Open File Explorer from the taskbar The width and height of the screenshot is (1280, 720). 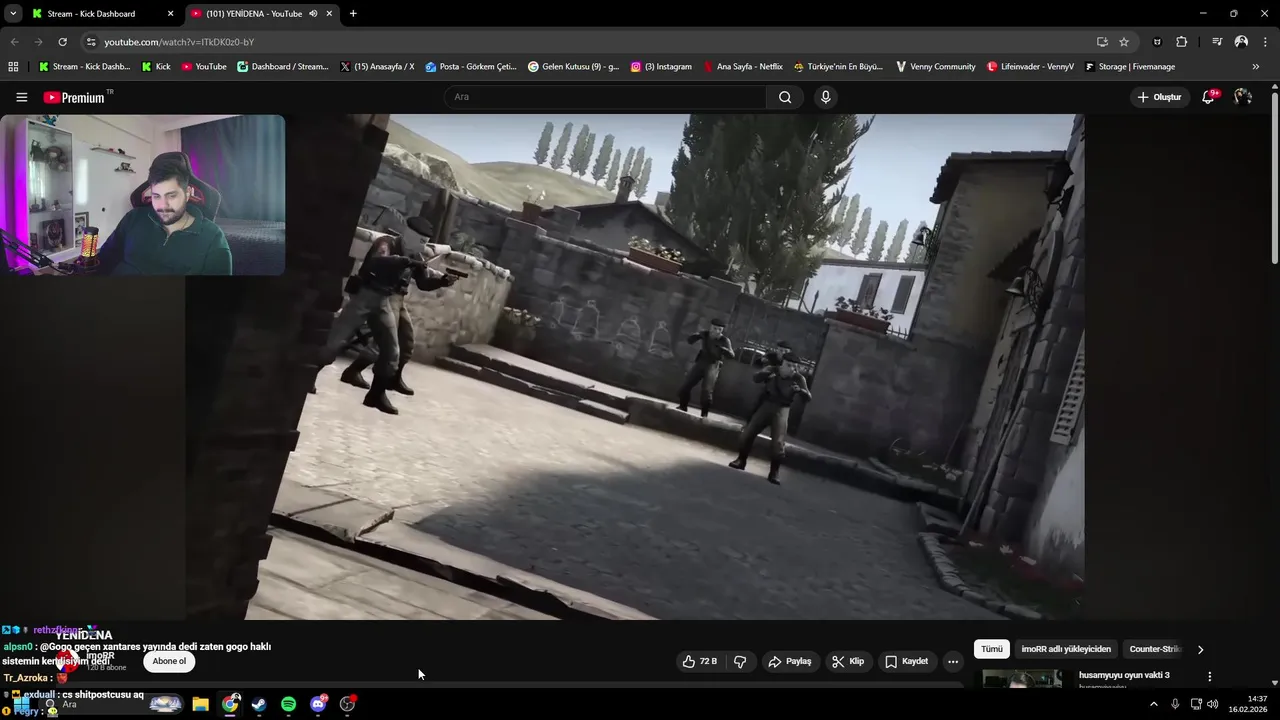(x=200, y=704)
